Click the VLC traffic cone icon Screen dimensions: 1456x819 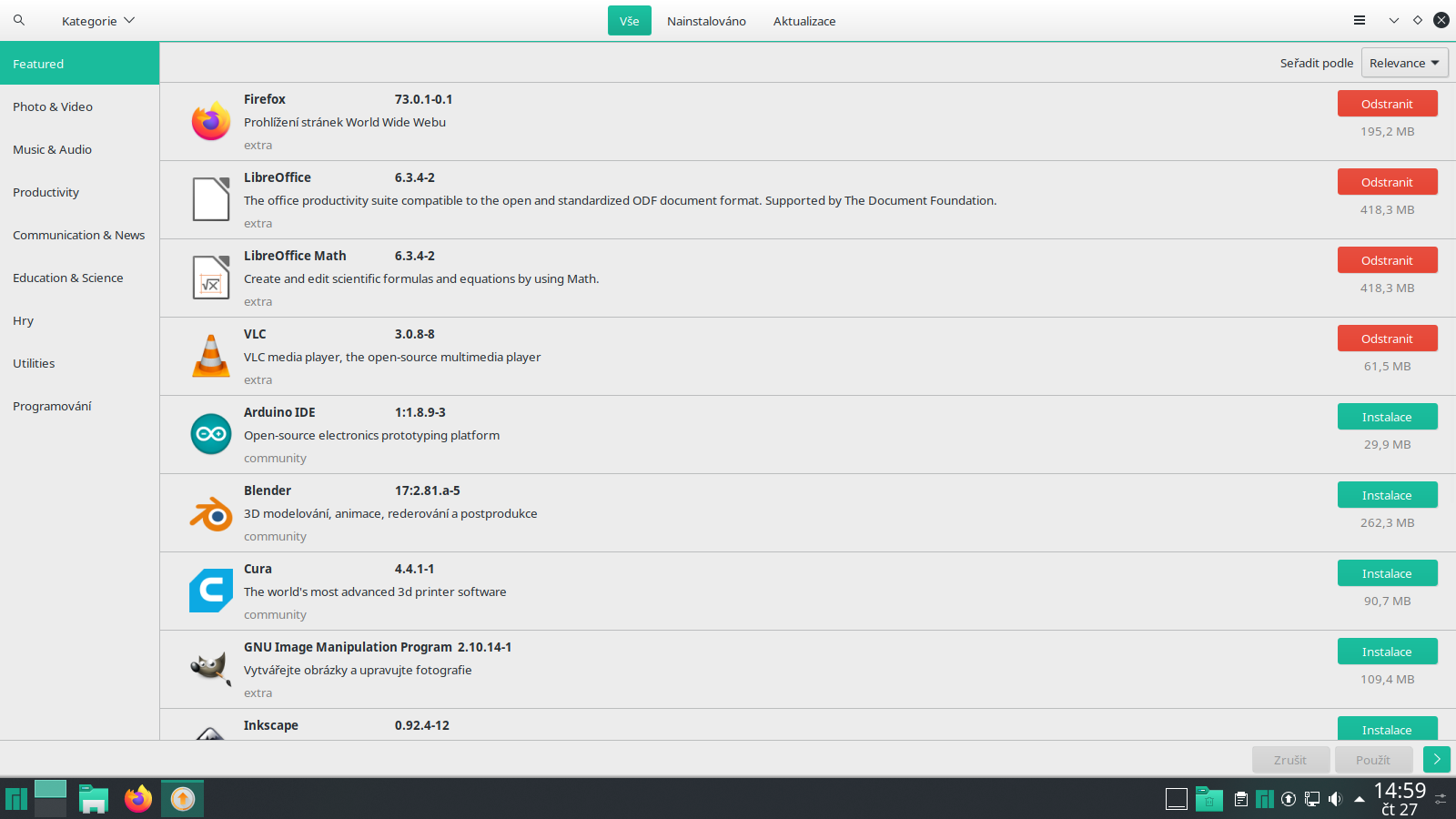point(210,356)
